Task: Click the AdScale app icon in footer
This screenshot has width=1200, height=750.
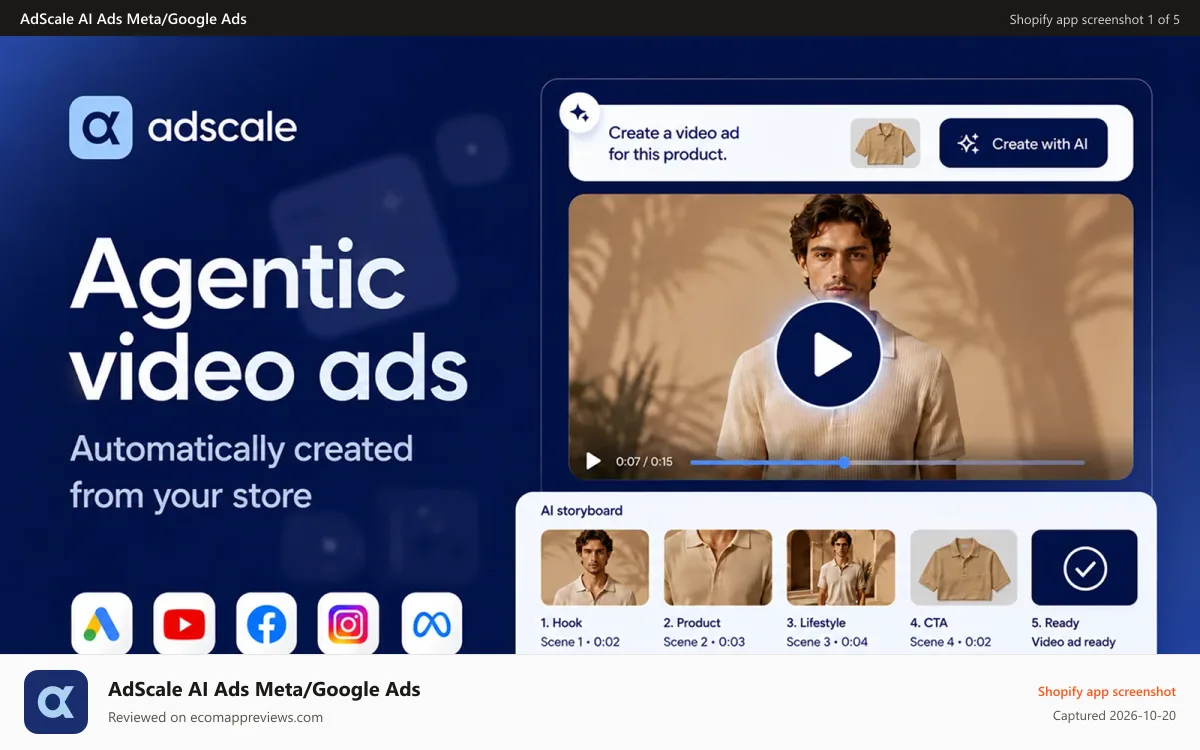Action: [56, 702]
